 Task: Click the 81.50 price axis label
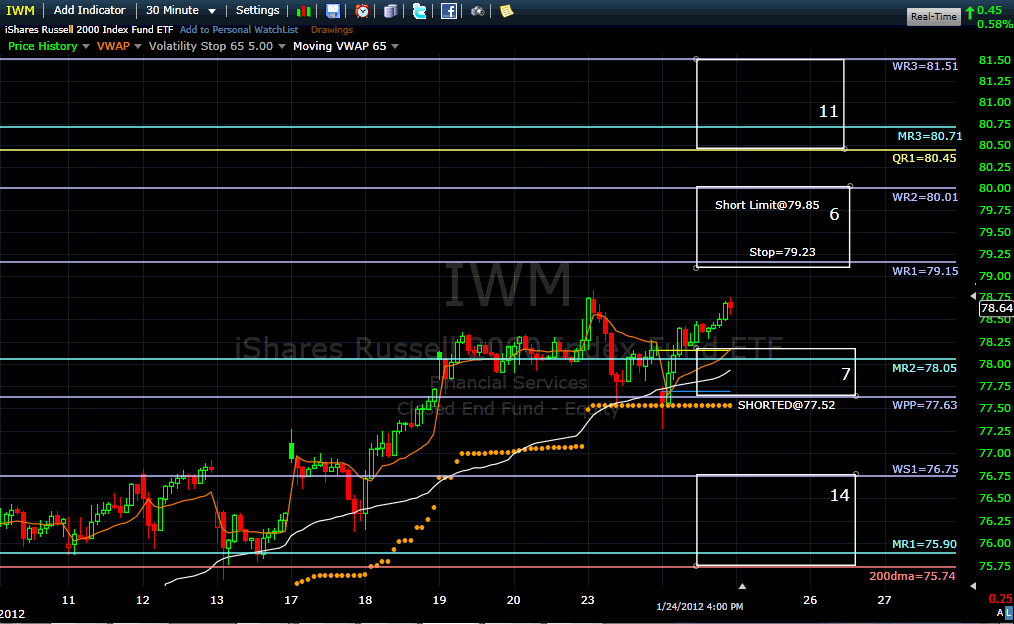(x=995, y=60)
